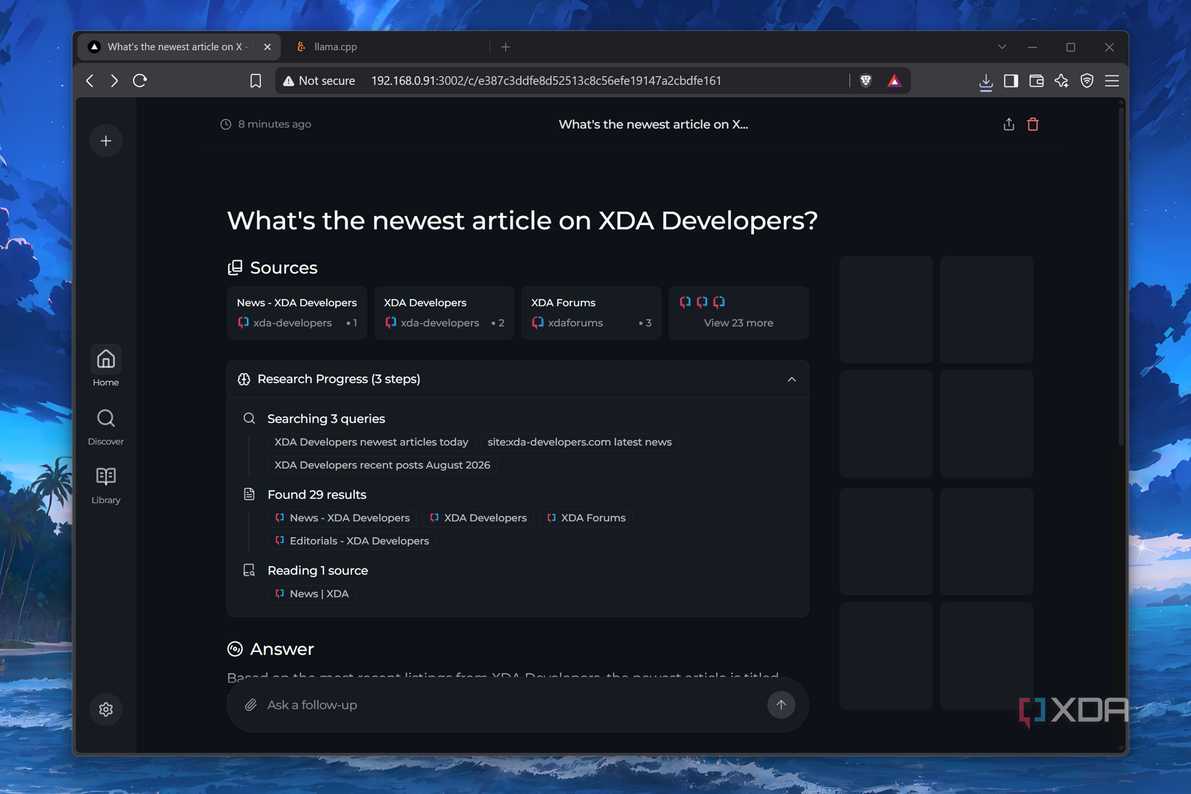Click 'Searching 3 queries' step
The width and height of the screenshot is (1191, 794).
point(326,419)
